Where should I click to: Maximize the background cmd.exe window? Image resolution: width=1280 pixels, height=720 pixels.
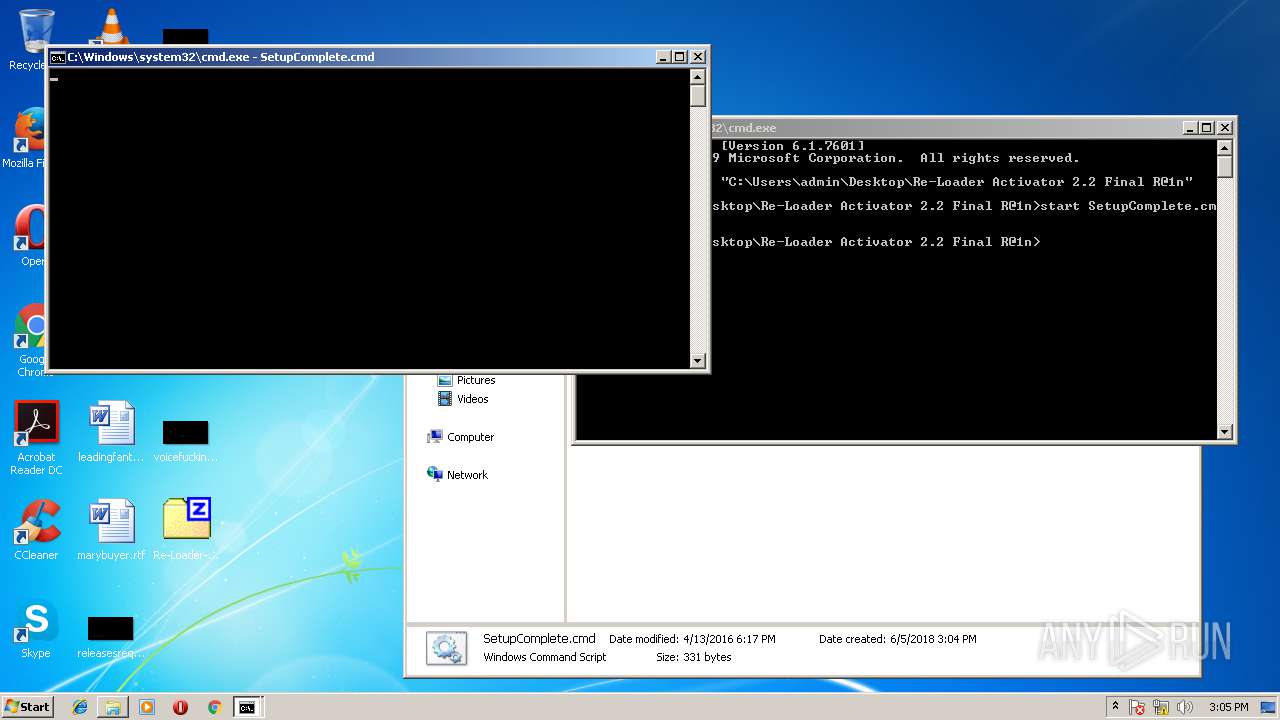(x=1207, y=128)
